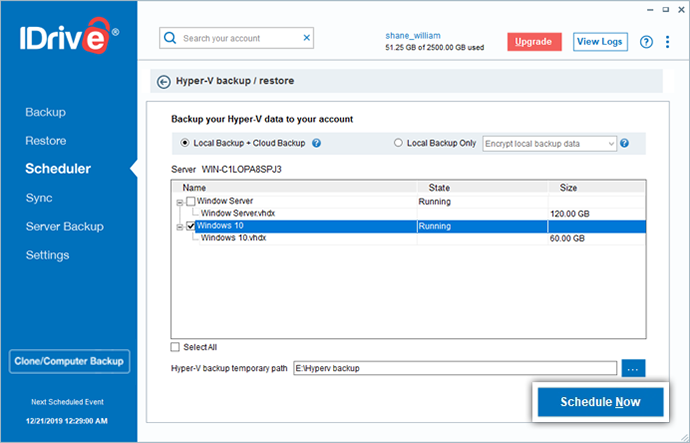Click Clone/Computer Backup button
690x443 pixels.
[x=69, y=361]
